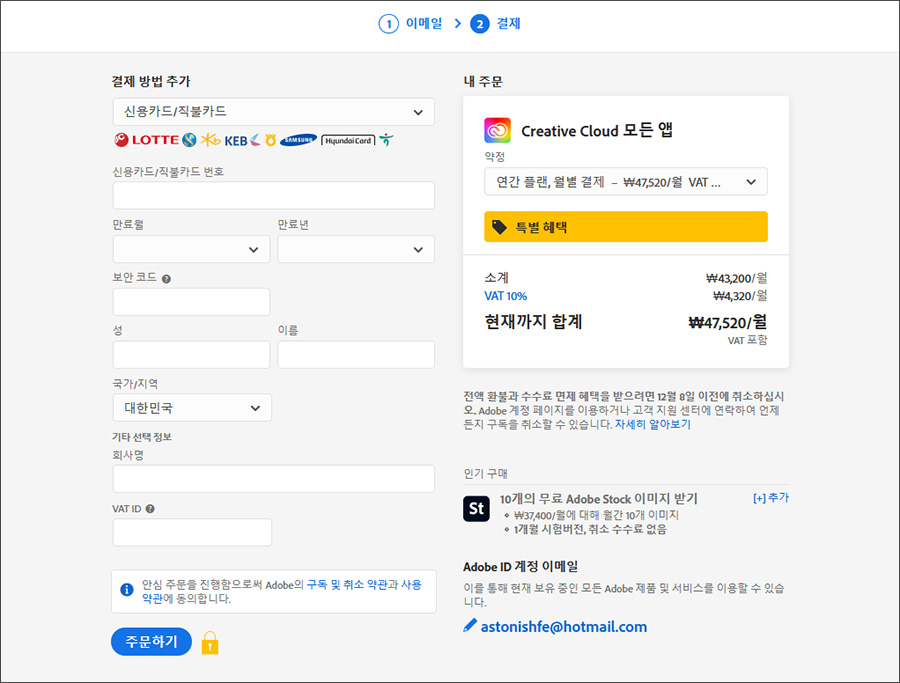The width and height of the screenshot is (900, 683).
Task: Click the astonishfe@hotmail.com email link
Action: pos(564,627)
